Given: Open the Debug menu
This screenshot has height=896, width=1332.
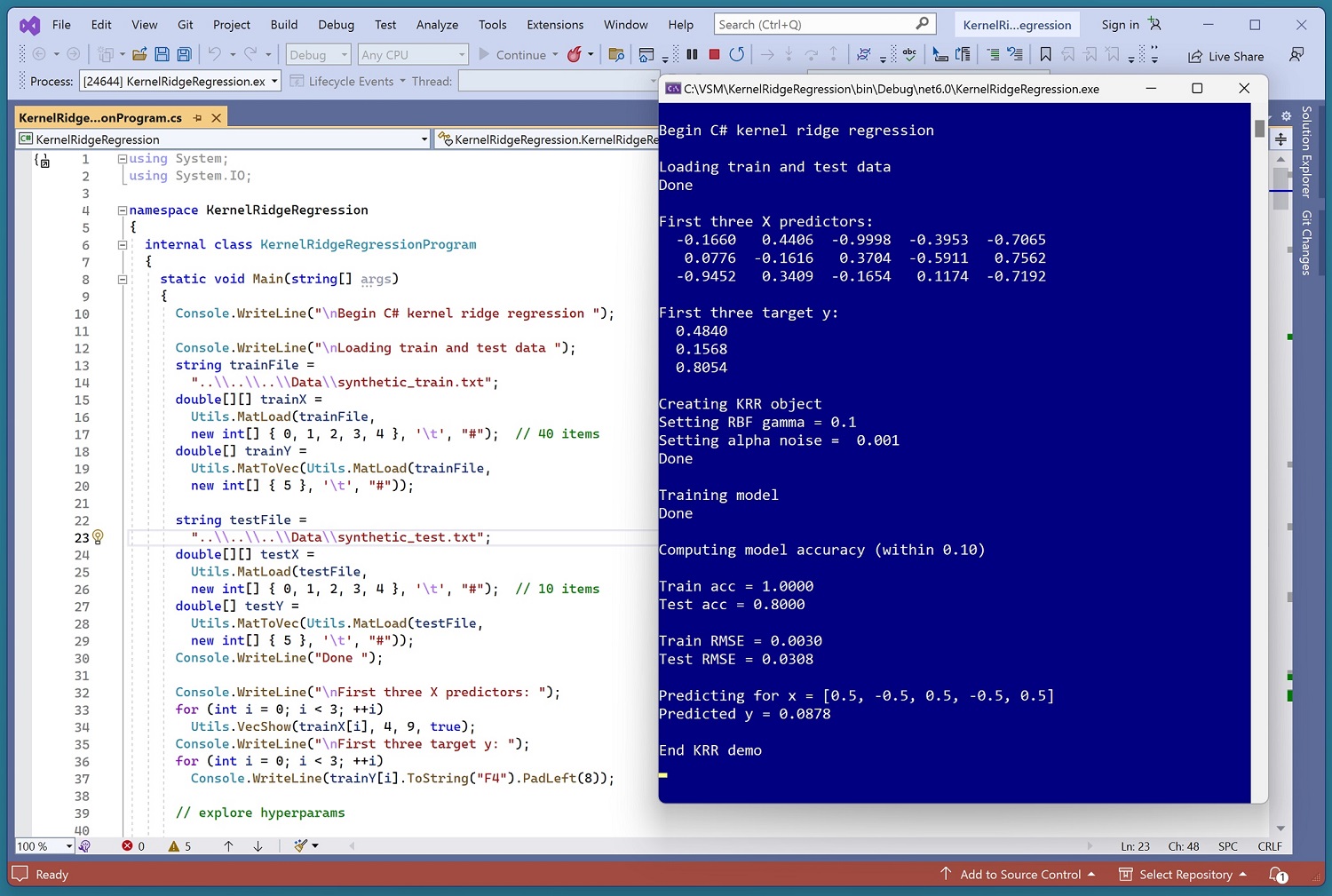Looking at the screenshot, I should 336,25.
